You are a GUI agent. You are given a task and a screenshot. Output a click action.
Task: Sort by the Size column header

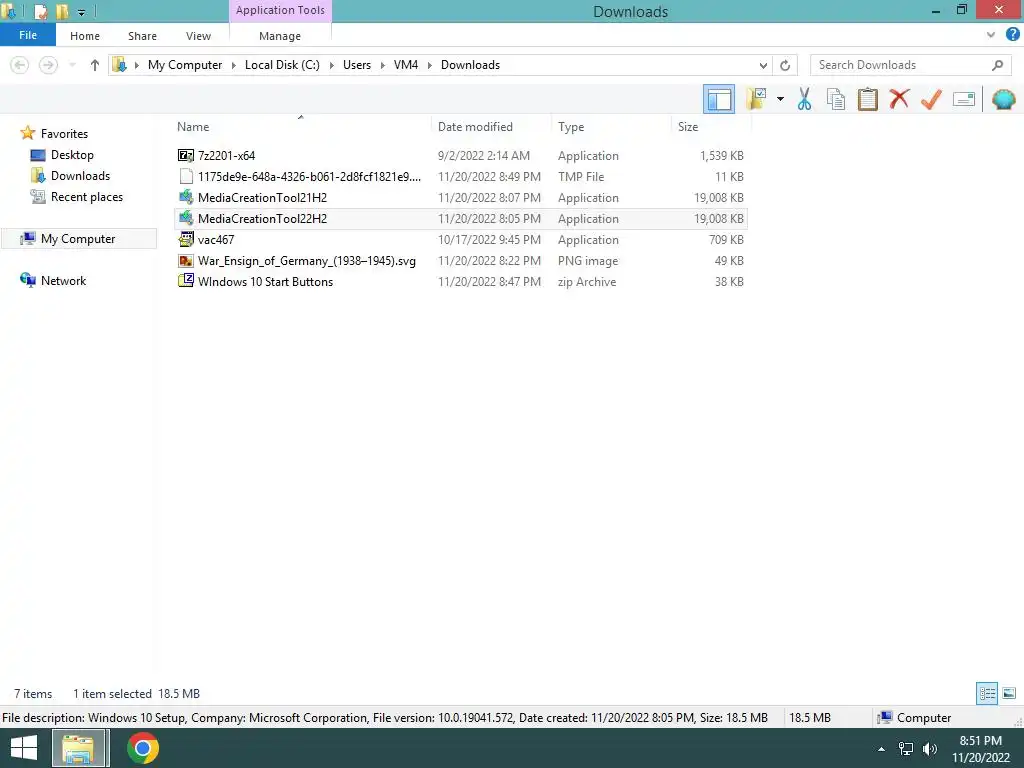(688, 127)
